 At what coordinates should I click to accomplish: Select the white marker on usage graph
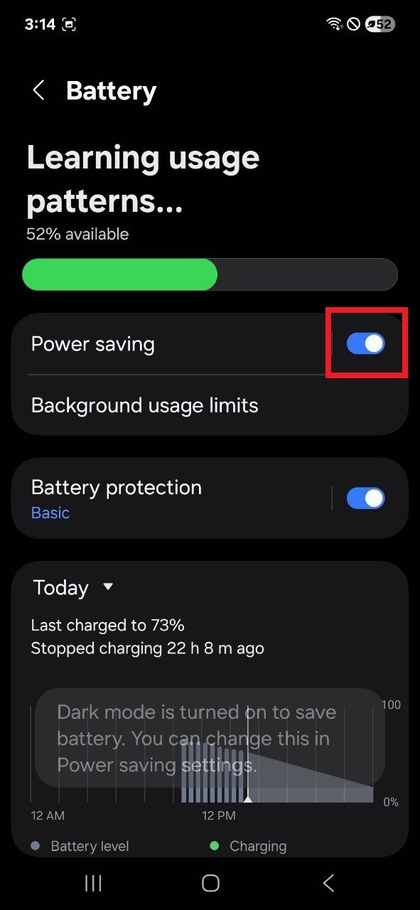pos(248,799)
